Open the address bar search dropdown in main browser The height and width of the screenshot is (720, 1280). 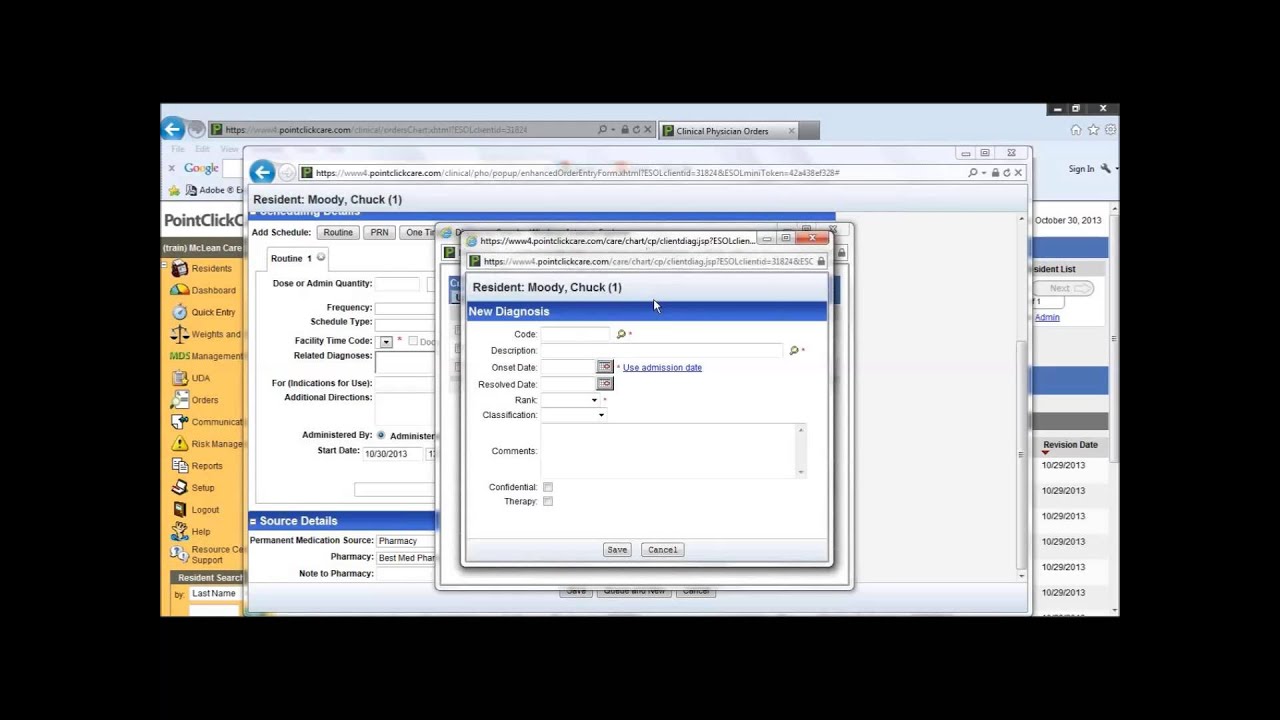point(613,130)
